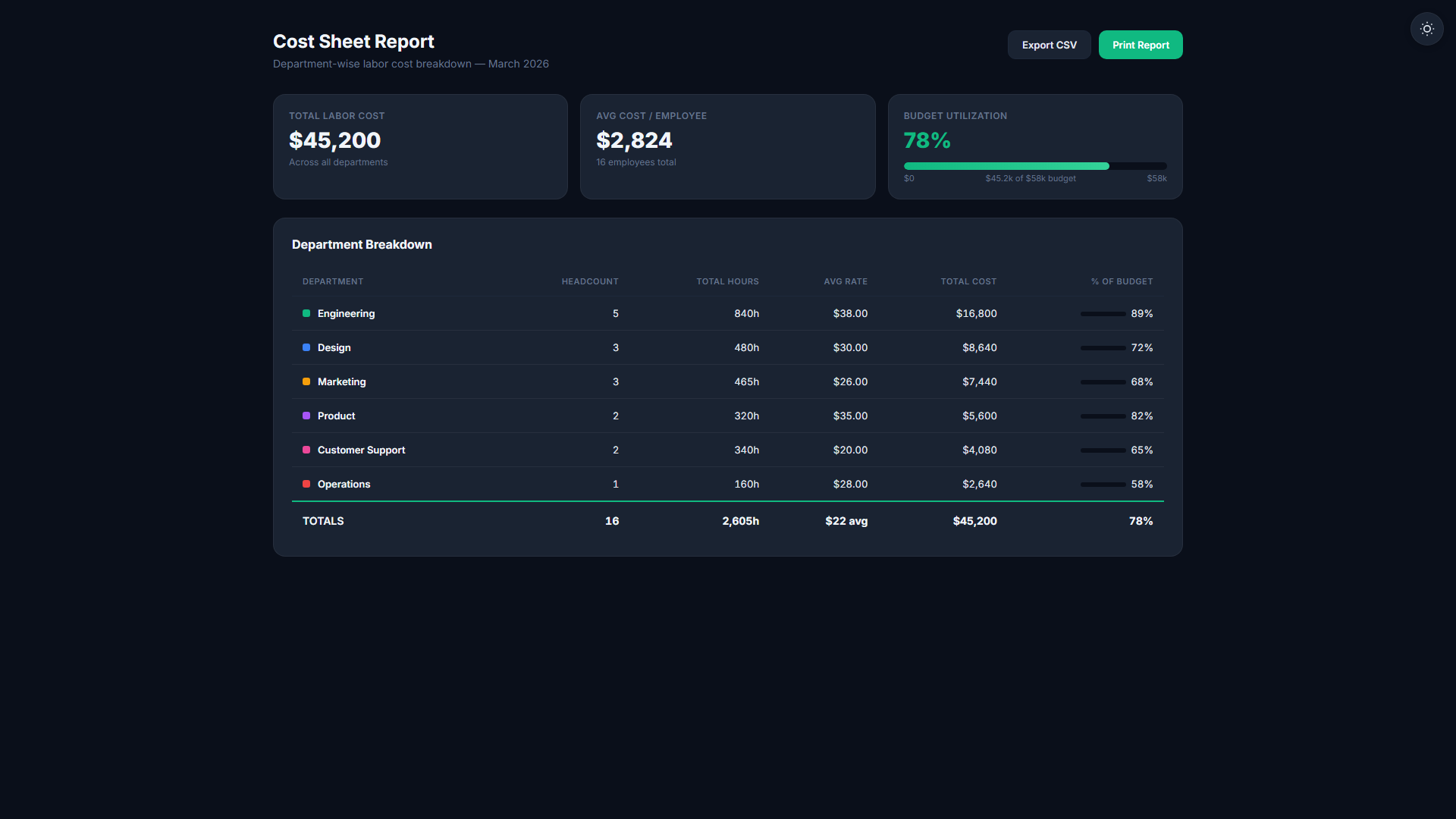Viewport: 1456px width, 819px height.
Task: Click the $7,440 Marketing total cost
Action: click(980, 381)
